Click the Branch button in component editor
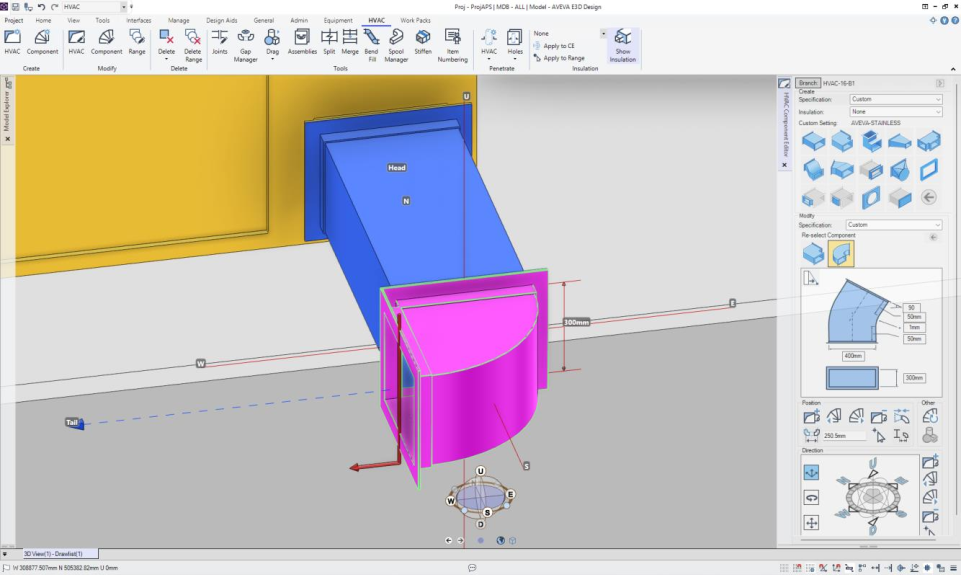The image size is (963, 575). 808,83
